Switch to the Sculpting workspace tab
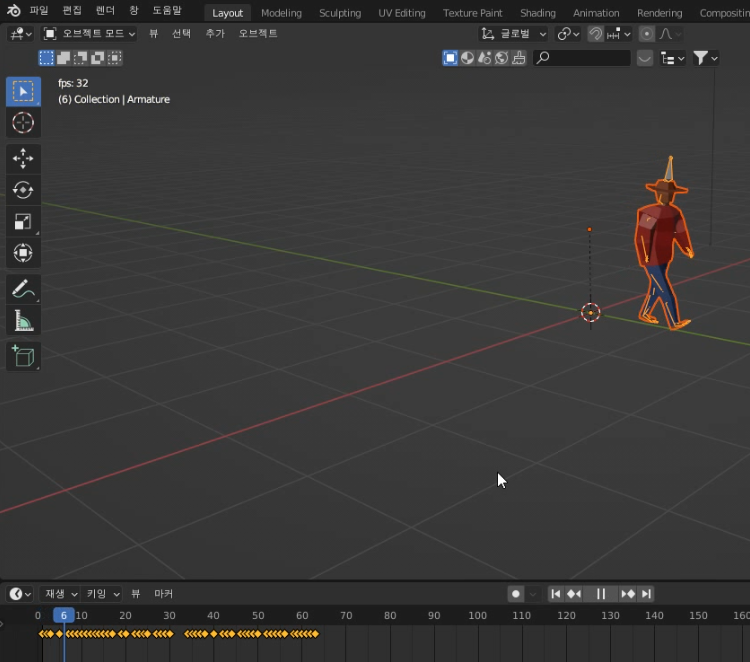Viewport: 750px width, 662px height. (340, 13)
